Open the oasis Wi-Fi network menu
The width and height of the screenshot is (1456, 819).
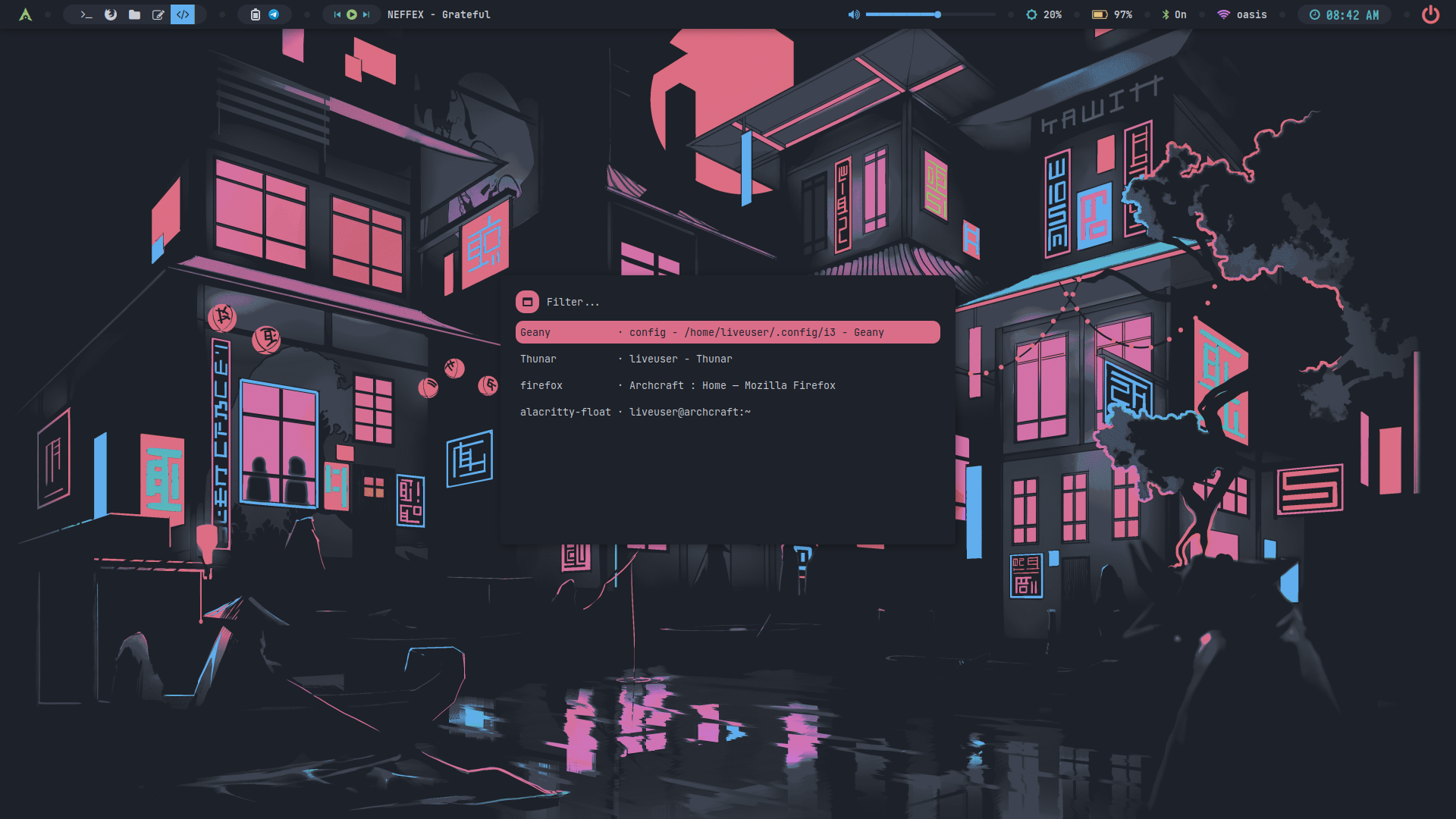coord(1242,14)
